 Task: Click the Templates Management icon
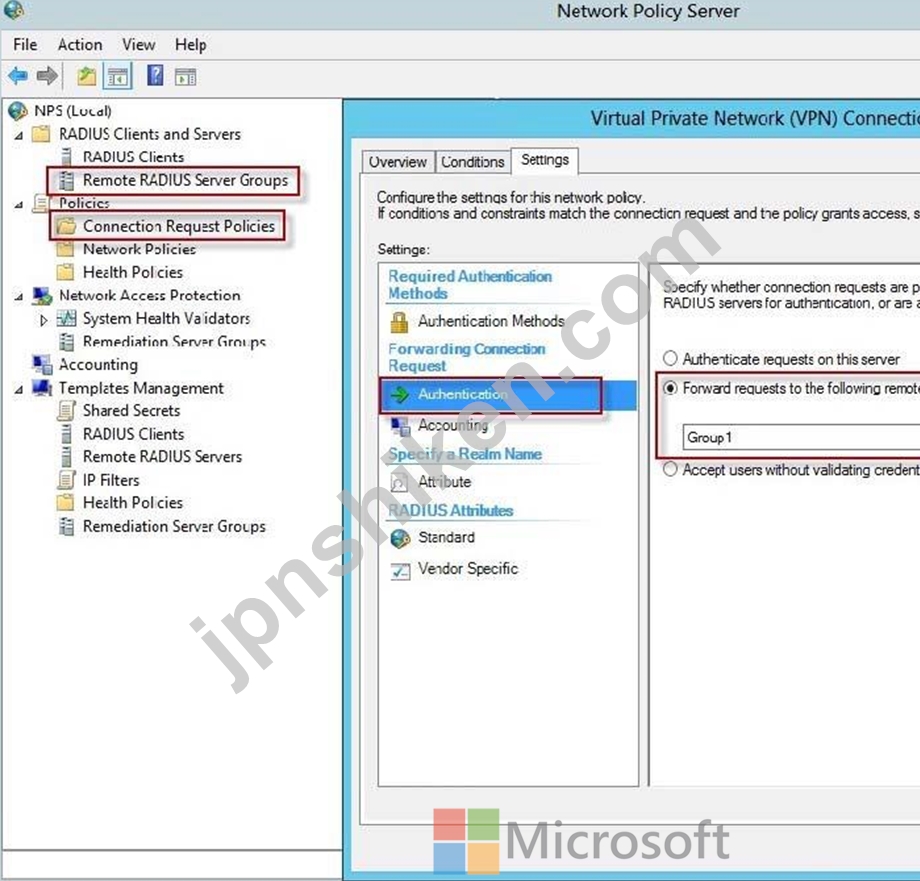[42, 388]
